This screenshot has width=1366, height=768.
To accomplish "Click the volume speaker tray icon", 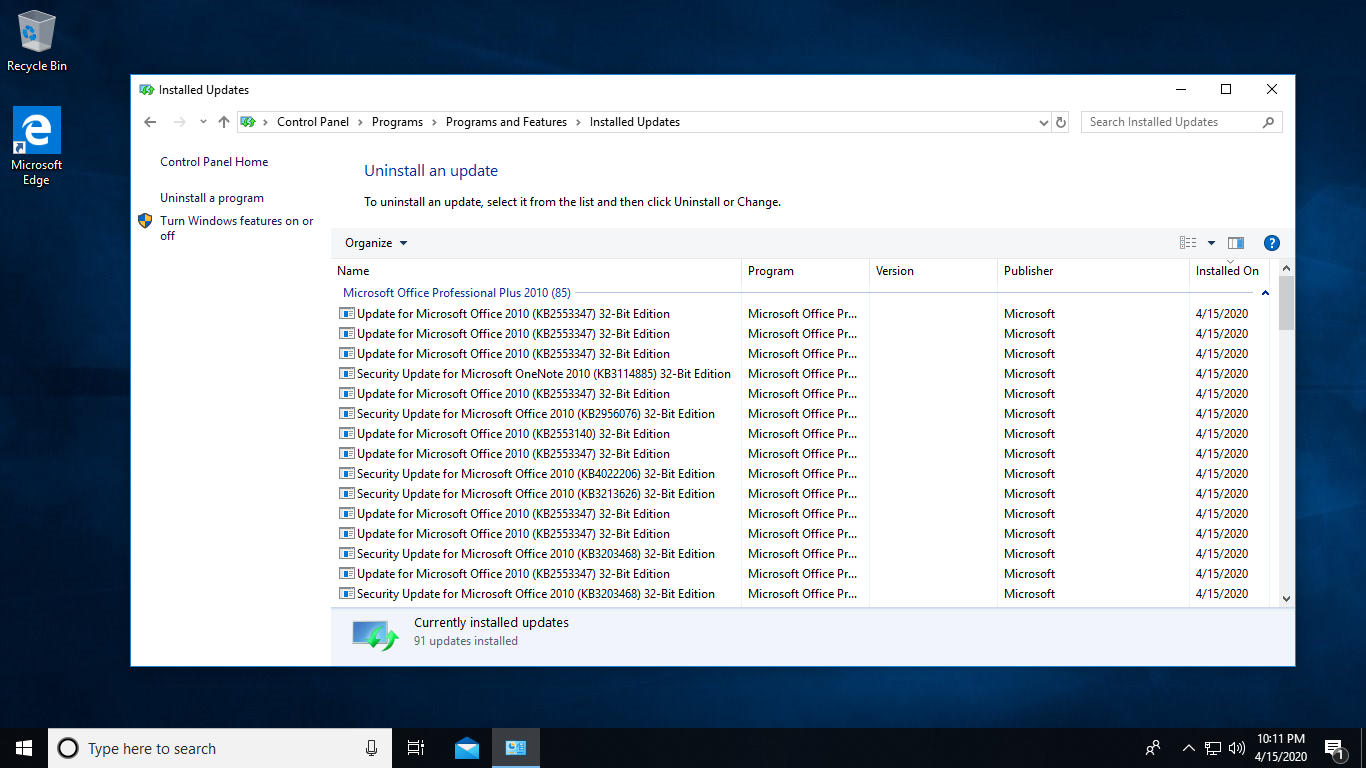I will click(1237, 748).
